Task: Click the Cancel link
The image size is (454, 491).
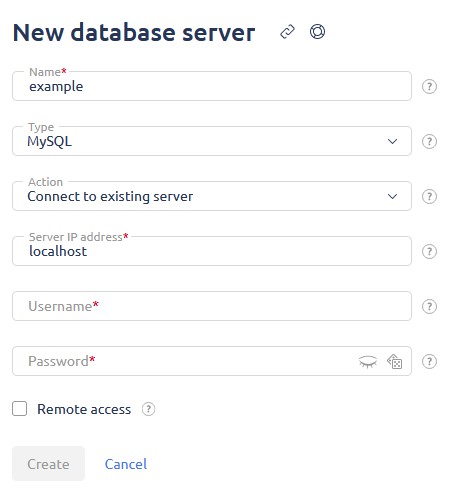Action: click(x=126, y=464)
